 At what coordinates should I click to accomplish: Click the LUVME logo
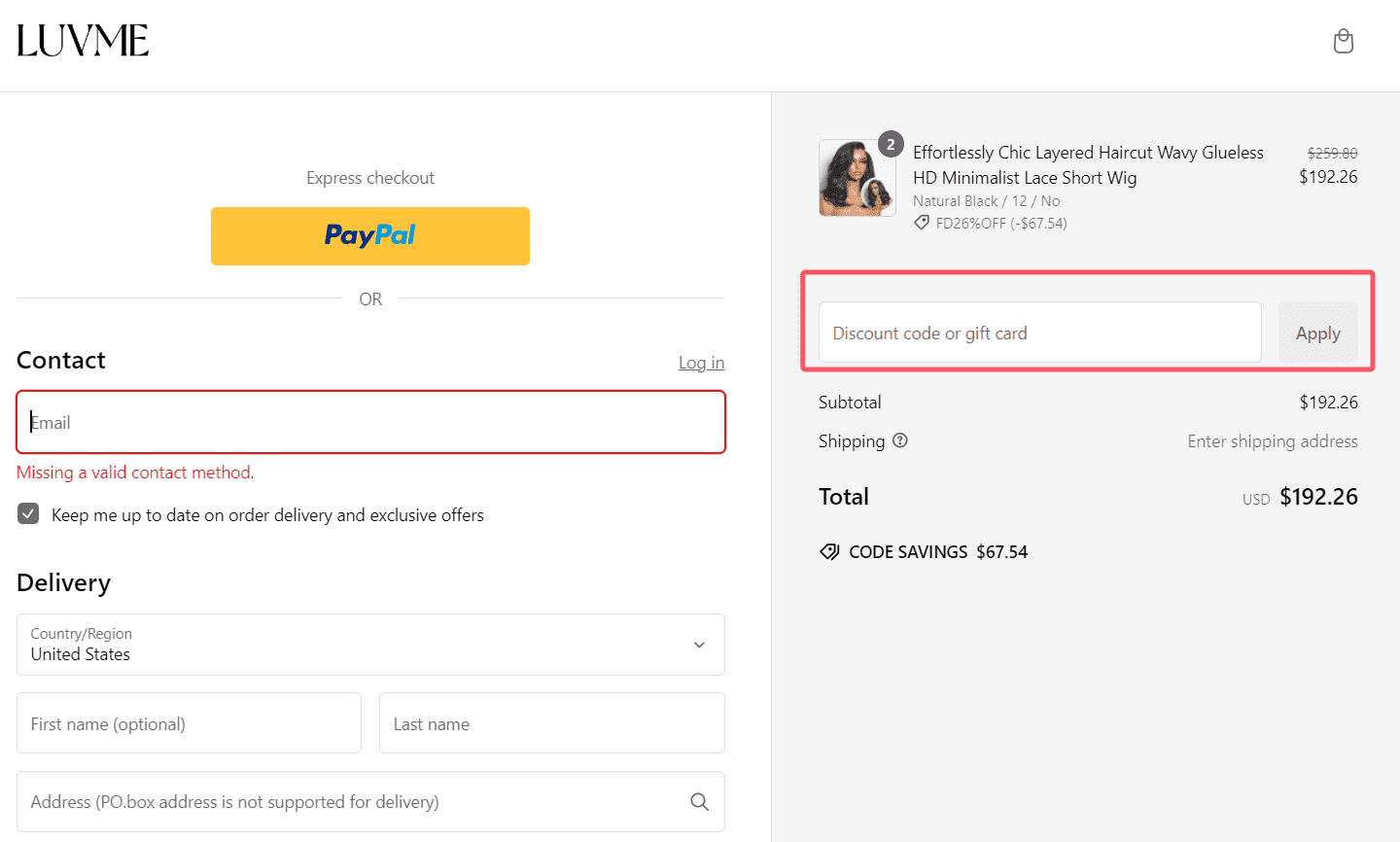83,41
